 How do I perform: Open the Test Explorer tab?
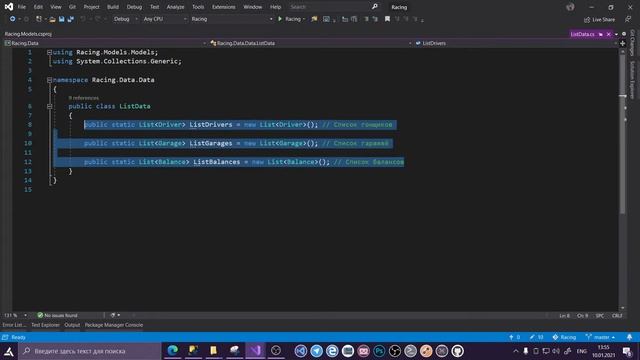click(45, 325)
